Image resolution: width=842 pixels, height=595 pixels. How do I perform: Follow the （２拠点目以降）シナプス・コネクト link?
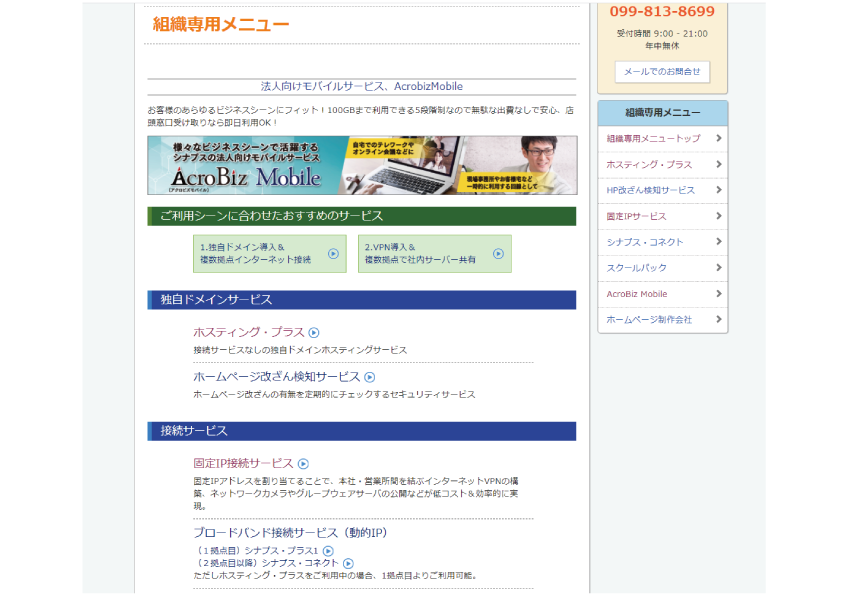pyautogui.click(x=266, y=563)
